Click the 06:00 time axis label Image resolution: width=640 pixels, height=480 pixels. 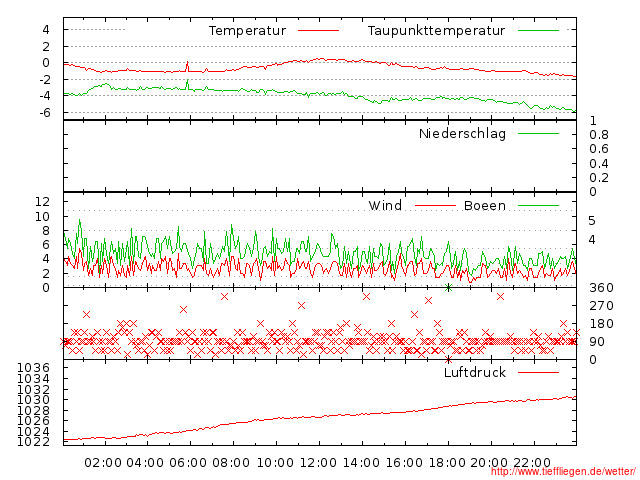pos(188,463)
